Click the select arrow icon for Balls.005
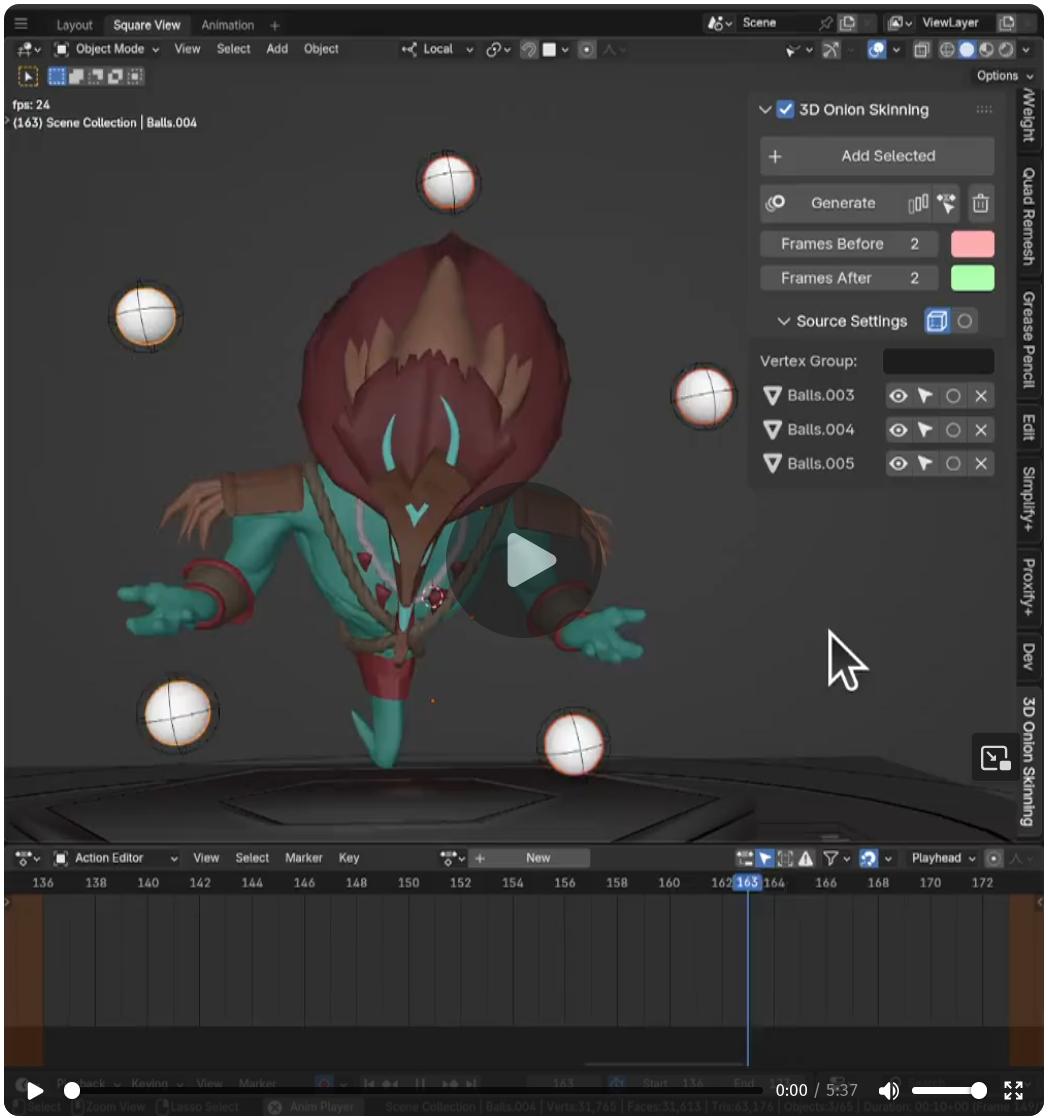The height and width of the screenshot is (1118, 1048). (x=925, y=464)
